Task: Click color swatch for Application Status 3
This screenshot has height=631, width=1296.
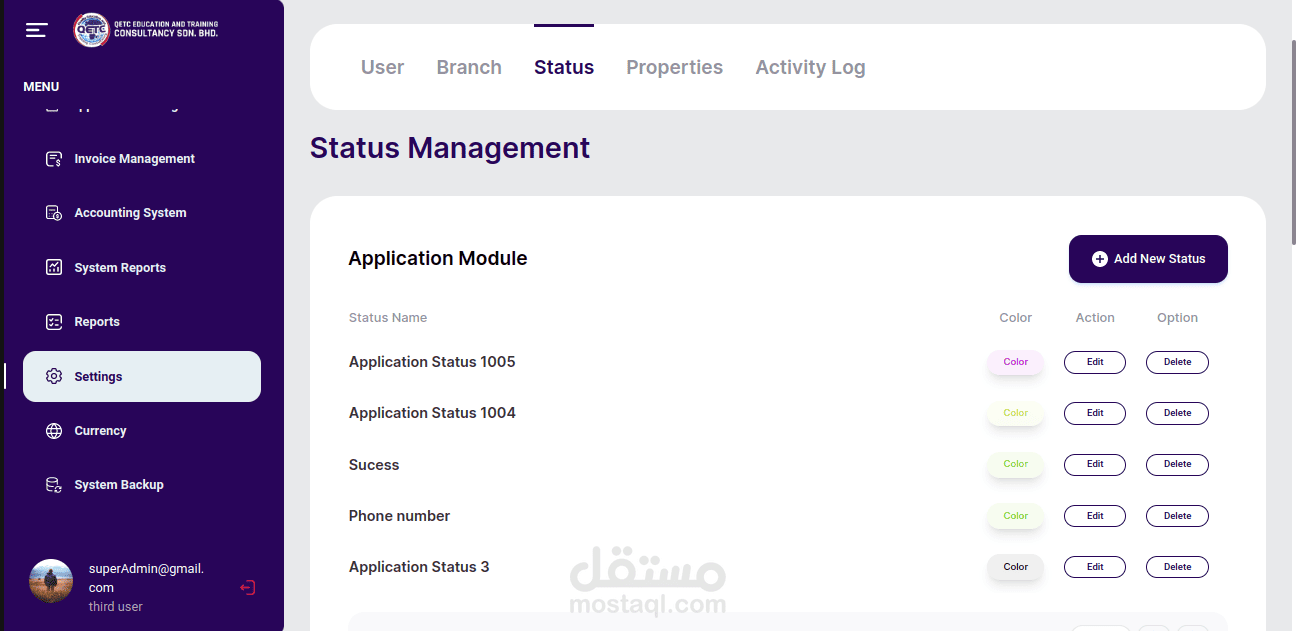Action: pos(1015,567)
